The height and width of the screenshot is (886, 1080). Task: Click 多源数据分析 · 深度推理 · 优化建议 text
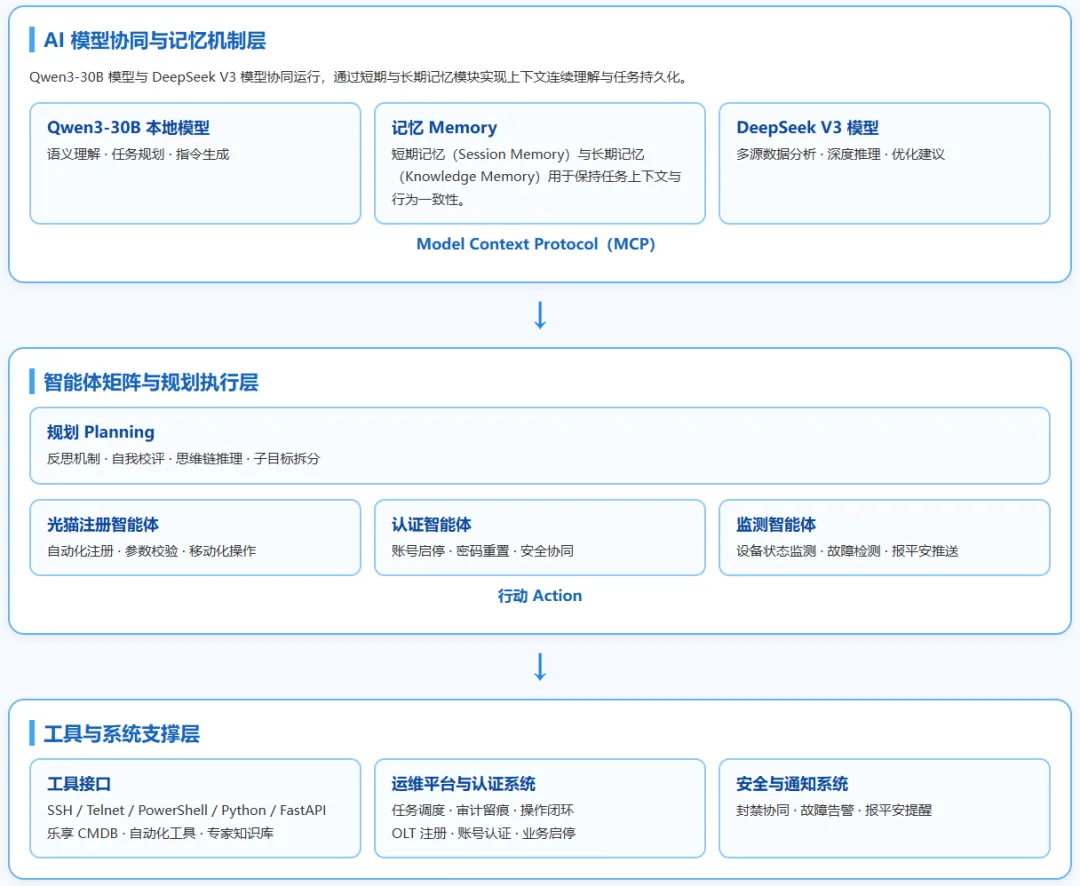[x=840, y=154]
